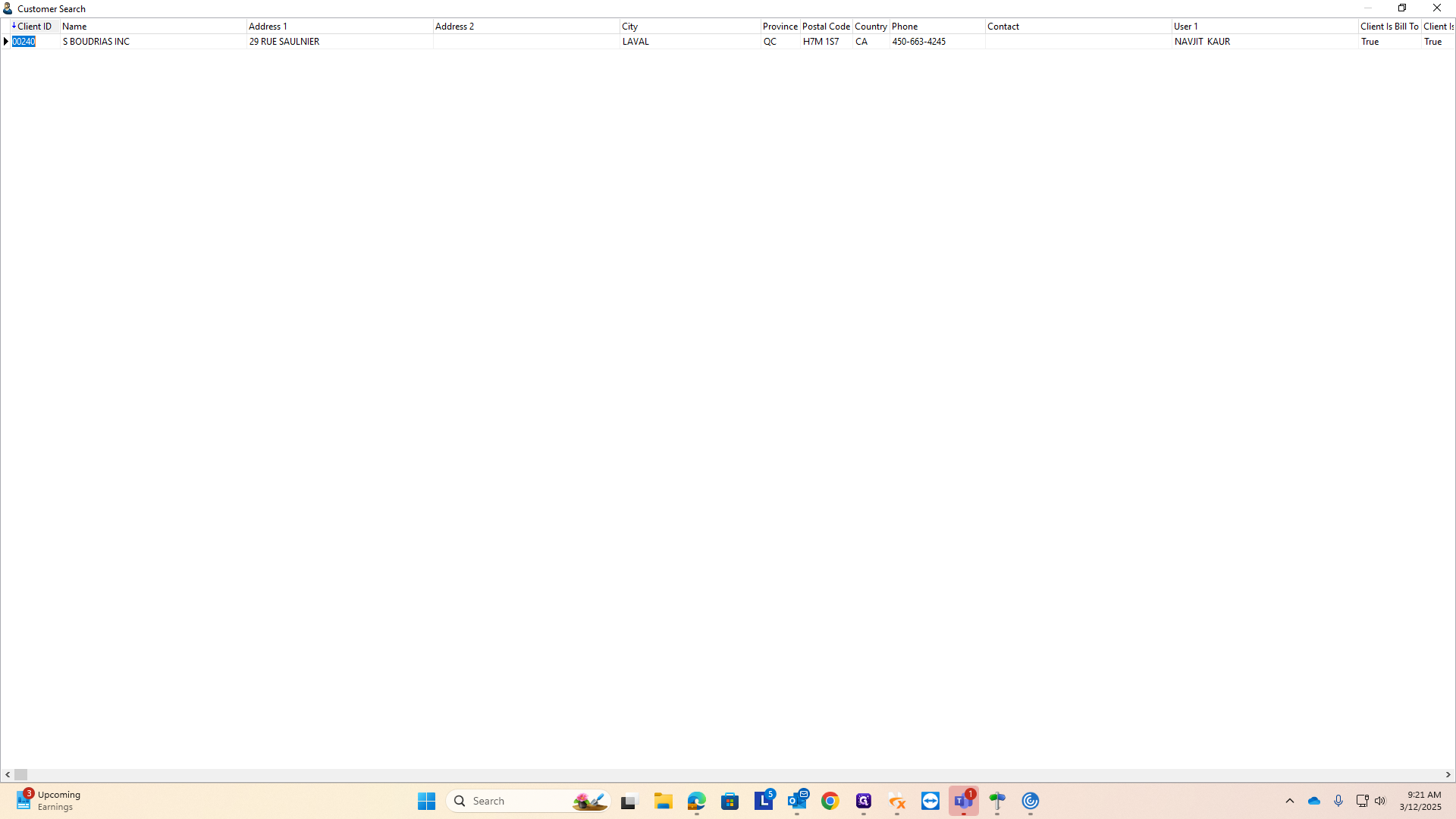Screen dimensions: 1456x819
Task: Open Google Chrome from taskbar
Action: (x=830, y=801)
